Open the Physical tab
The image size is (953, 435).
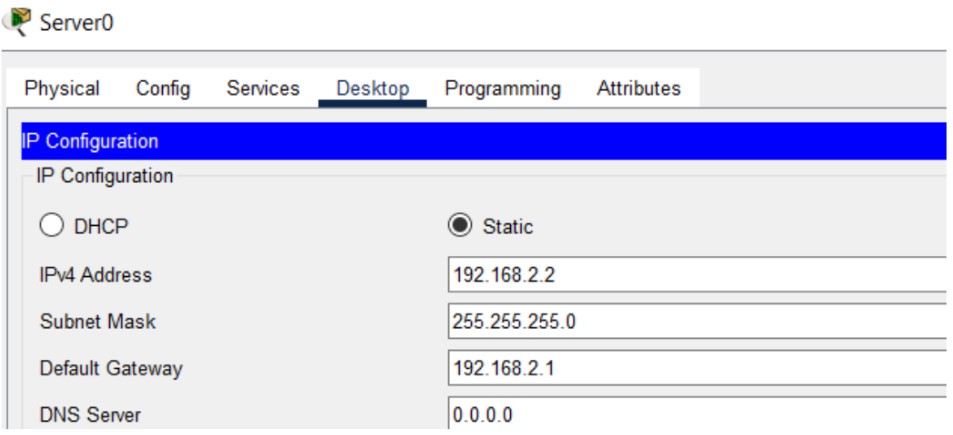coord(61,89)
